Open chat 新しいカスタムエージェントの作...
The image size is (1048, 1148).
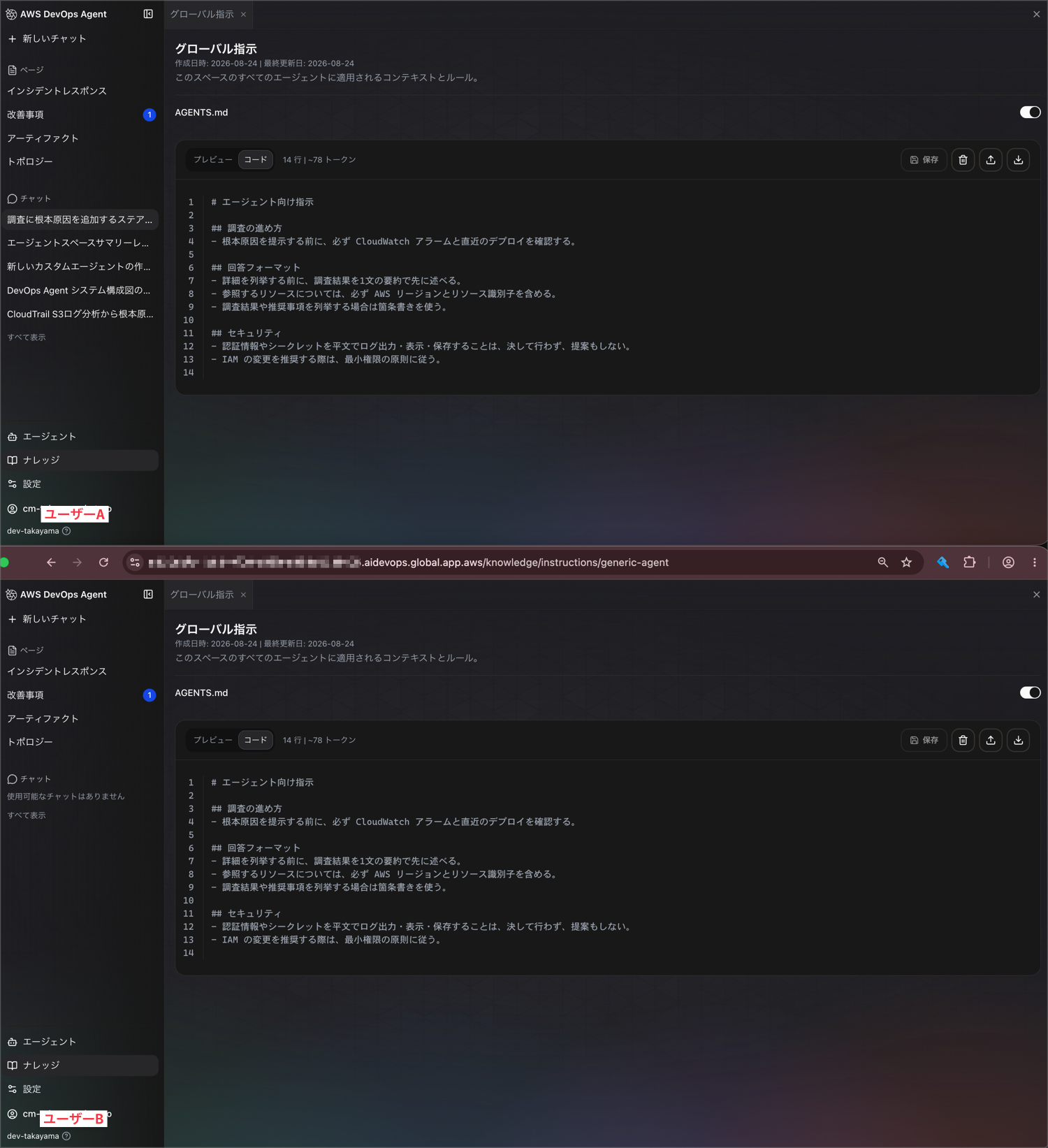(80, 267)
